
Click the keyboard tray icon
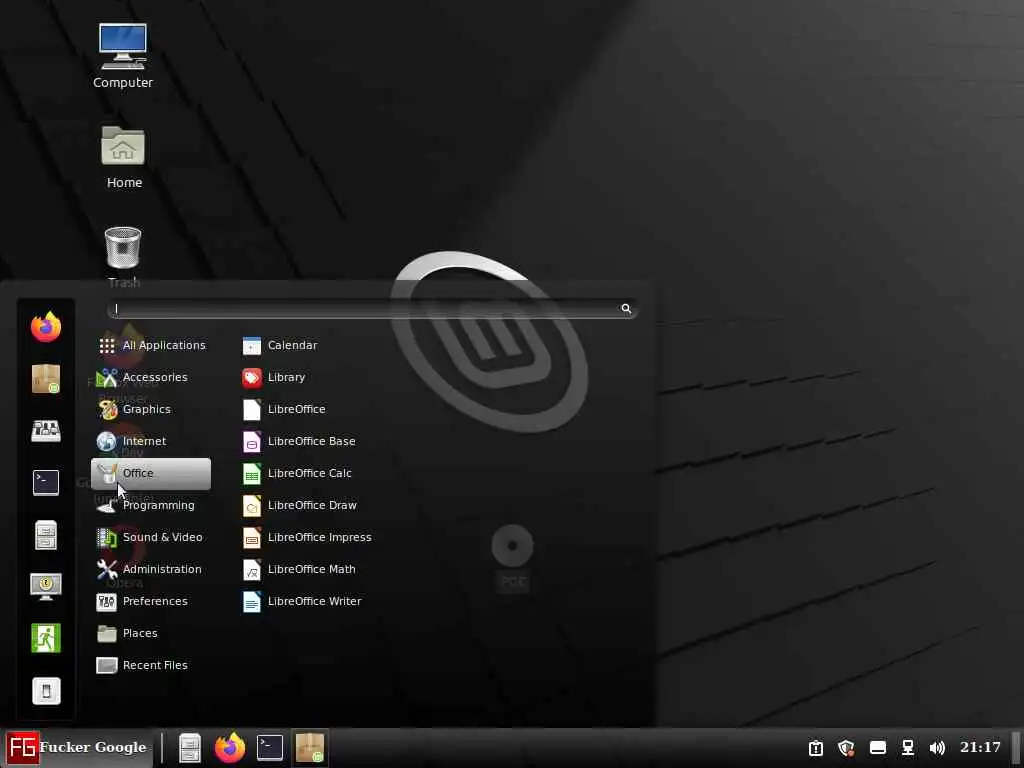(x=878, y=748)
